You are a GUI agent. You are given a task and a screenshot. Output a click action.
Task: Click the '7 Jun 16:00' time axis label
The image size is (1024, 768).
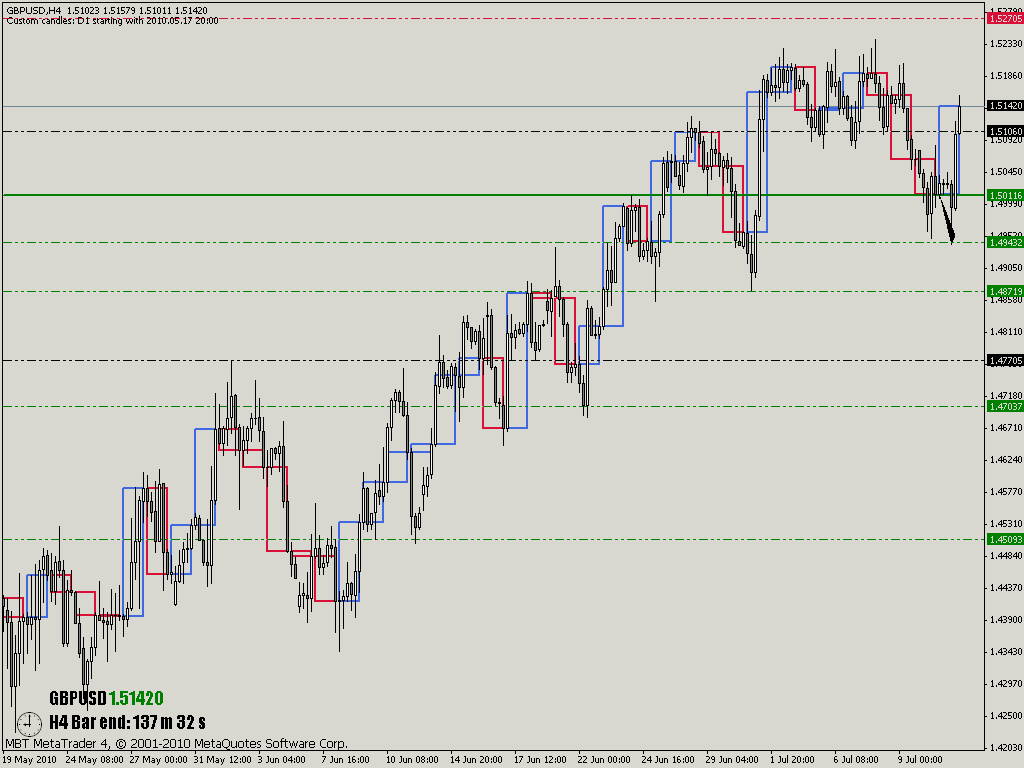click(345, 760)
